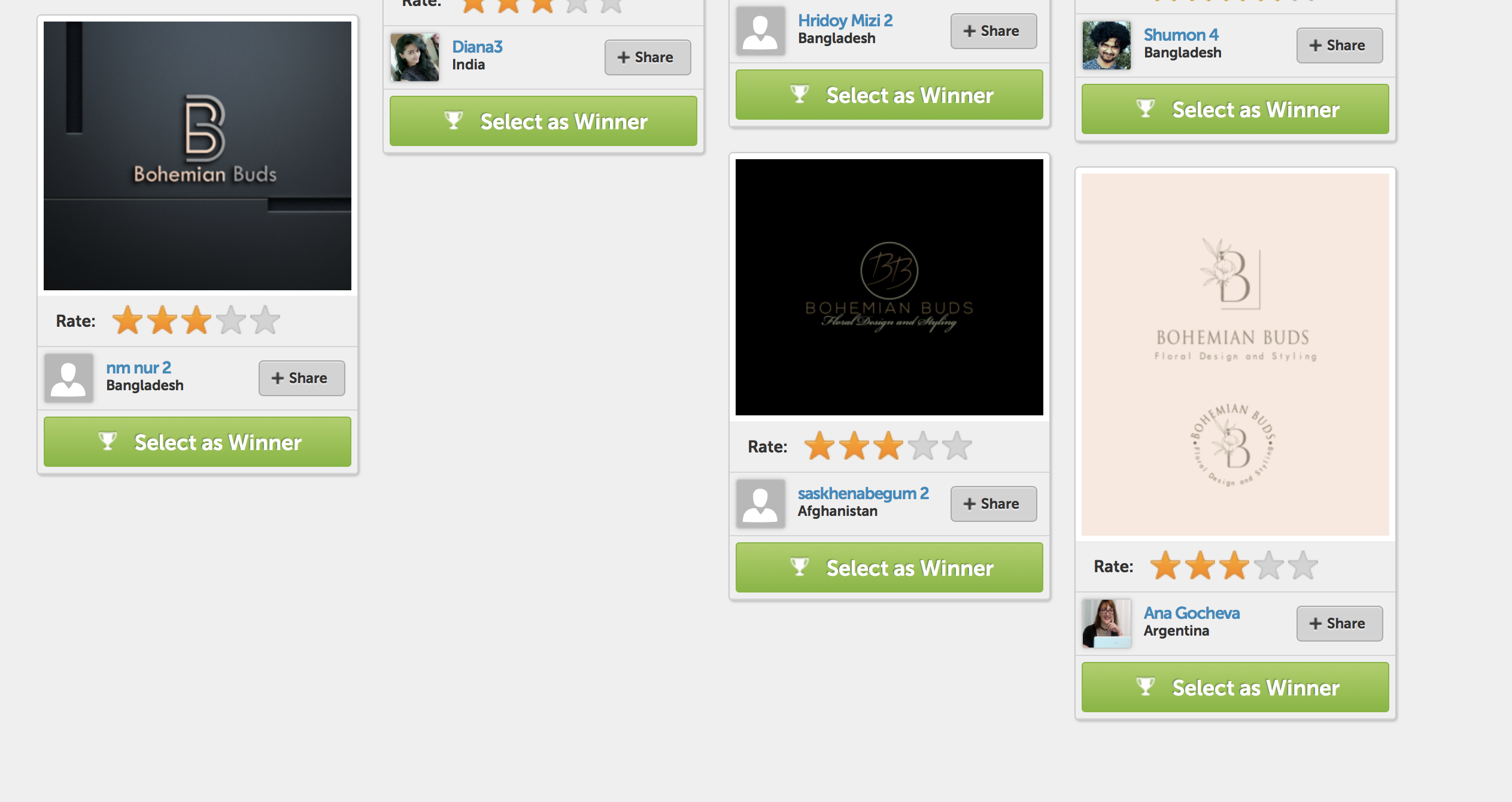Click fourth star on saskhenabegum 2's entry
1512x802 pixels.
click(x=922, y=446)
